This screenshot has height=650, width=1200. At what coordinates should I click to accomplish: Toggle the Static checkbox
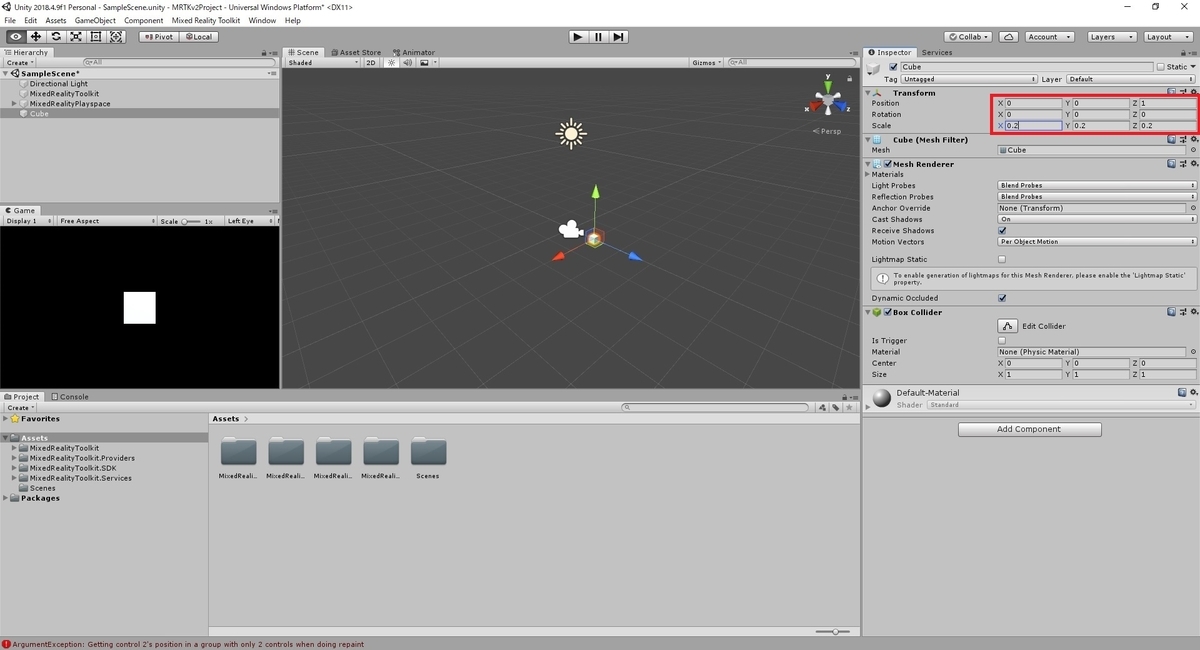1160,67
